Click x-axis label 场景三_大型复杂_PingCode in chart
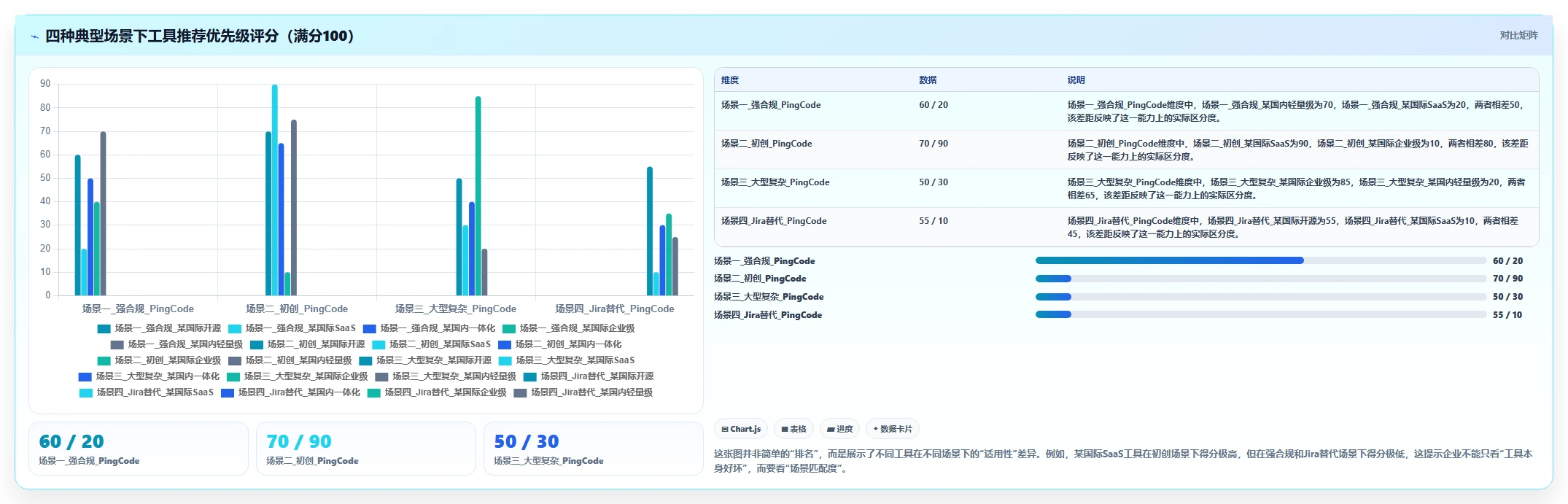1568x504 pixels. pyautogui.click(x=456, y=309)
